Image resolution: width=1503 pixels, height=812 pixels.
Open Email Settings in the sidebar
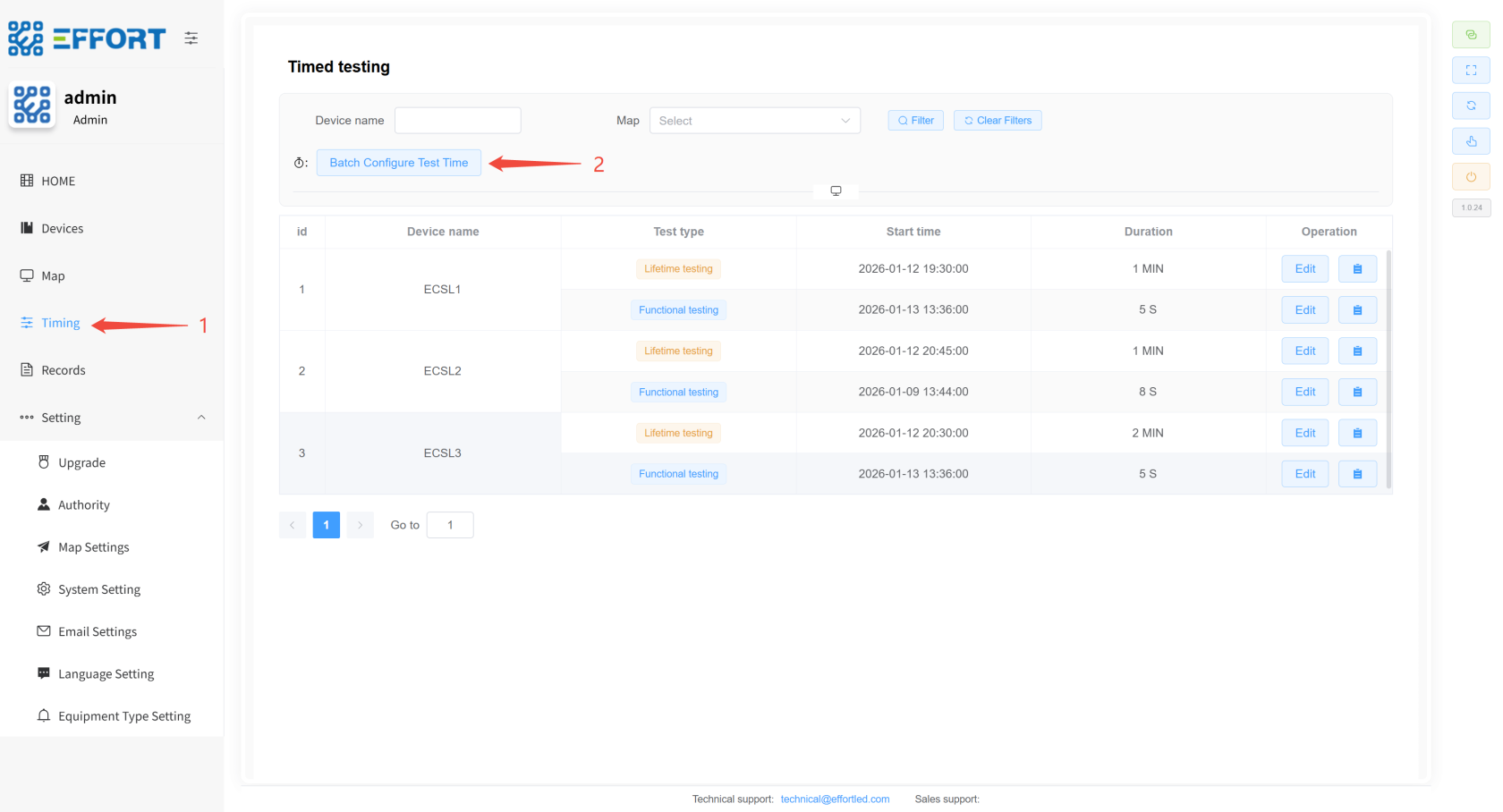[97, 631]
